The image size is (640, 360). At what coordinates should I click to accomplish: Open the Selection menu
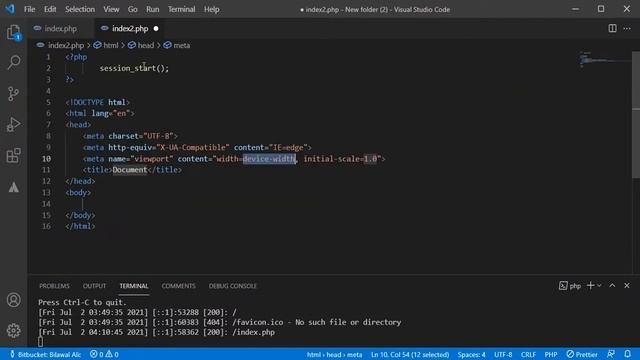click(80, 9)
